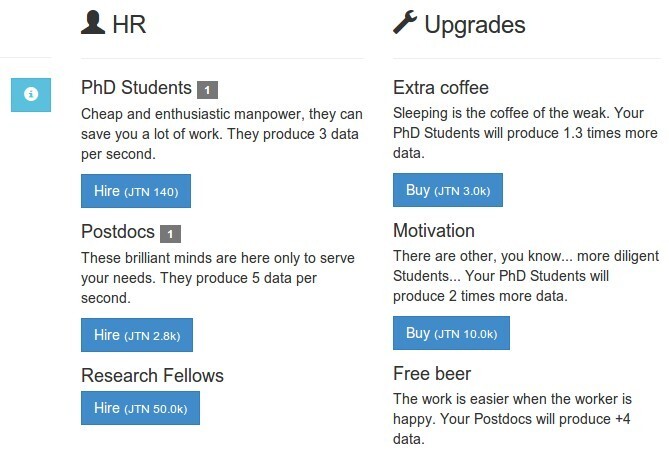Image resolution: width=669 pixels, height=458 pixels.
Task: Click the Extra coffee upgrade title
Action: [x=441, y=88]
